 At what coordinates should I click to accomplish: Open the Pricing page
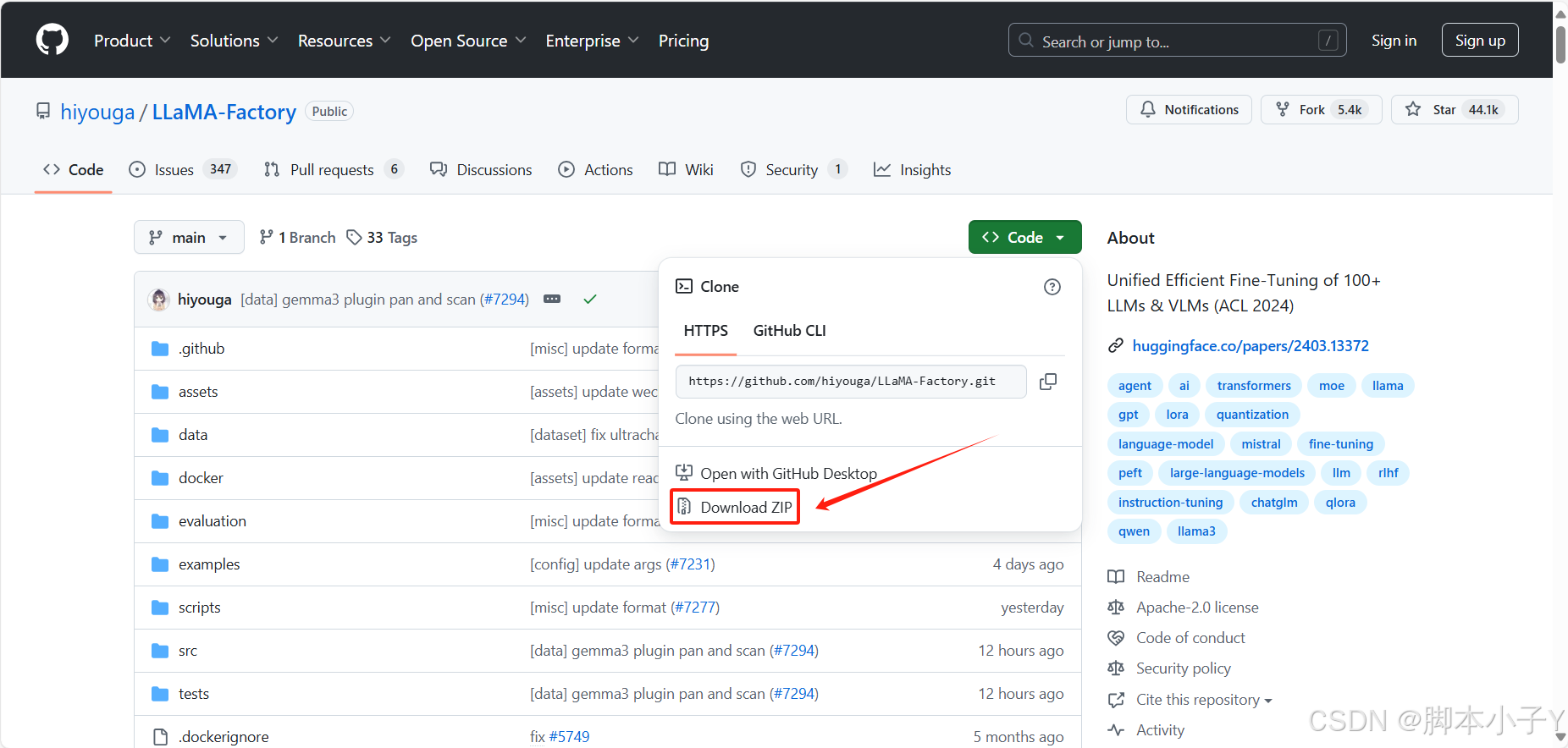pos(684,41)
